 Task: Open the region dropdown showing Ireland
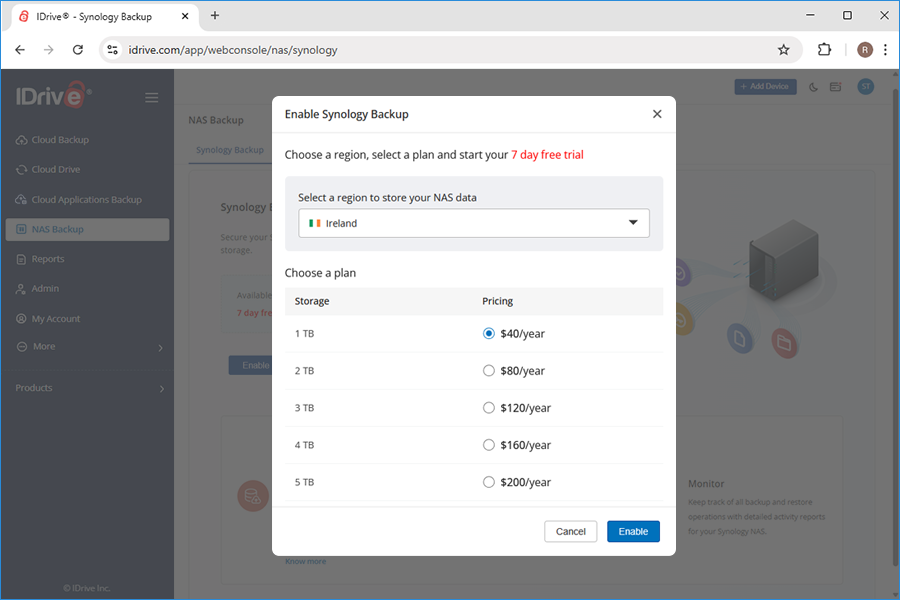(474, 223)
